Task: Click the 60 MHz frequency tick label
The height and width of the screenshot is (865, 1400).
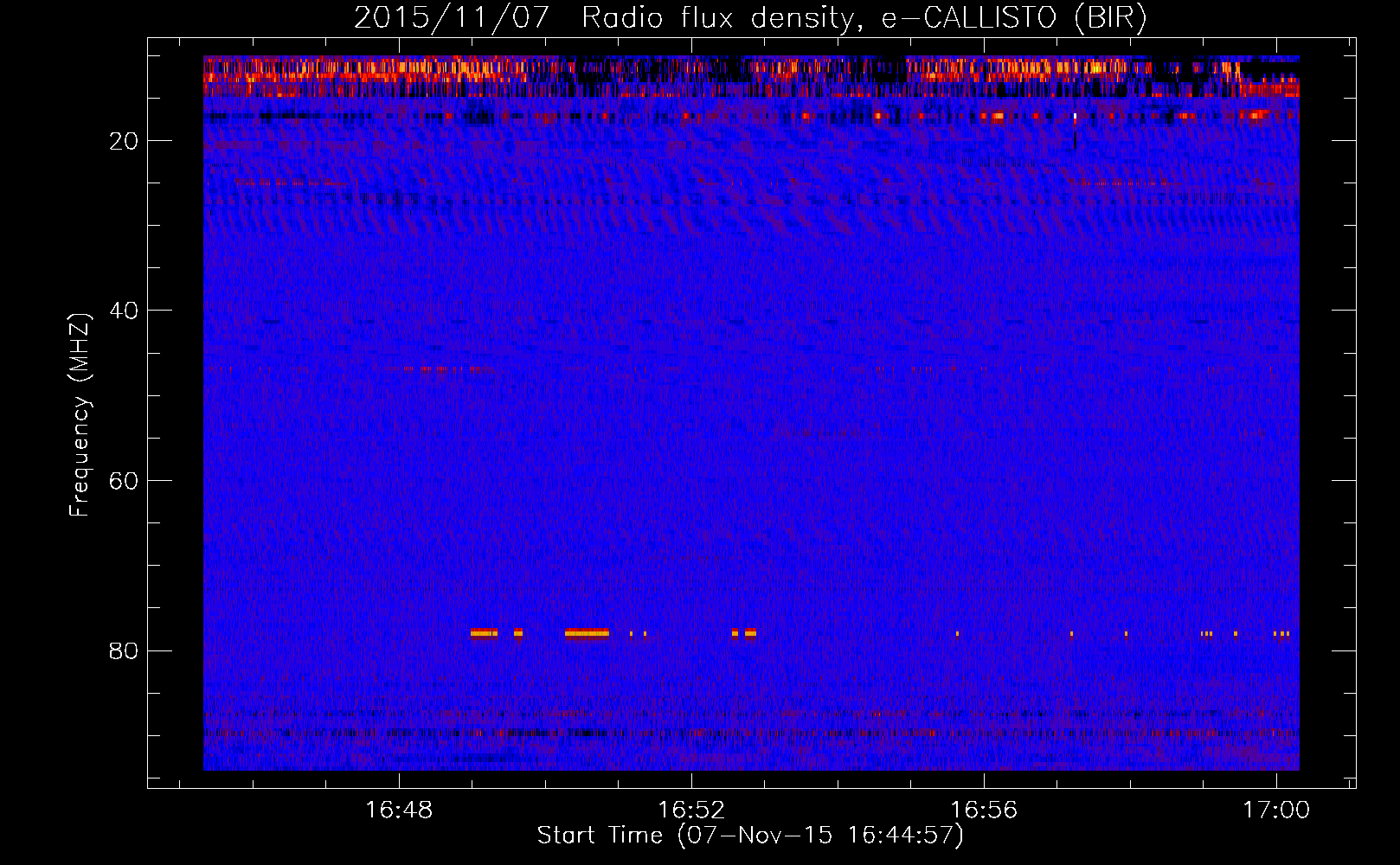Action: 124,481
